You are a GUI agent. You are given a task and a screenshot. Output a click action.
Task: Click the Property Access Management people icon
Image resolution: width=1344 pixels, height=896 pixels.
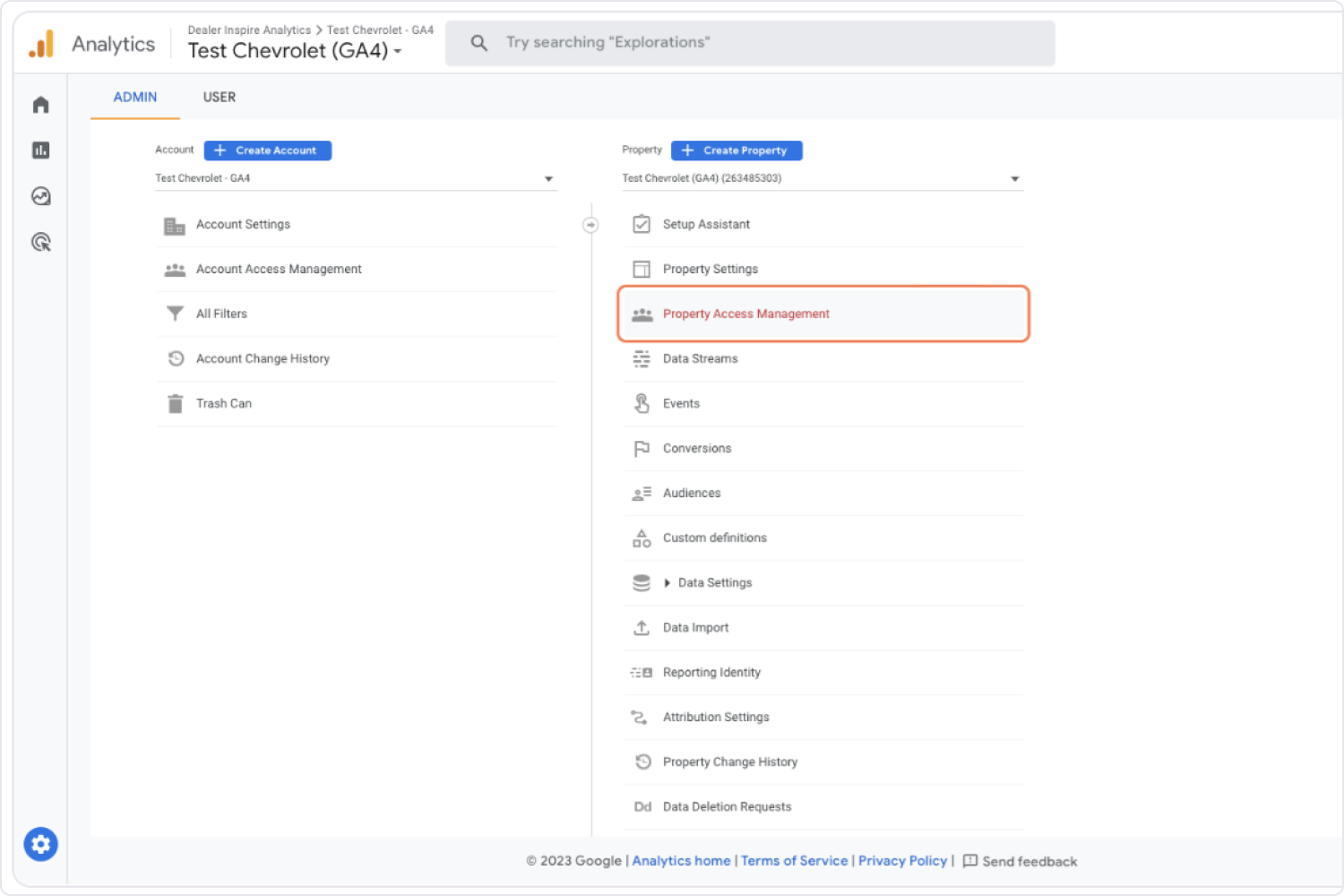coord(642,314)
